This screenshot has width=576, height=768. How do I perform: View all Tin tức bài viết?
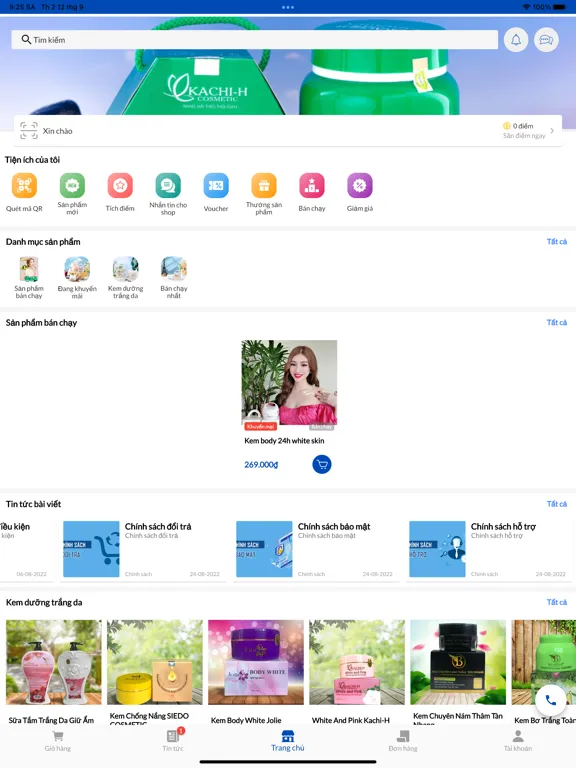[556, 504]
